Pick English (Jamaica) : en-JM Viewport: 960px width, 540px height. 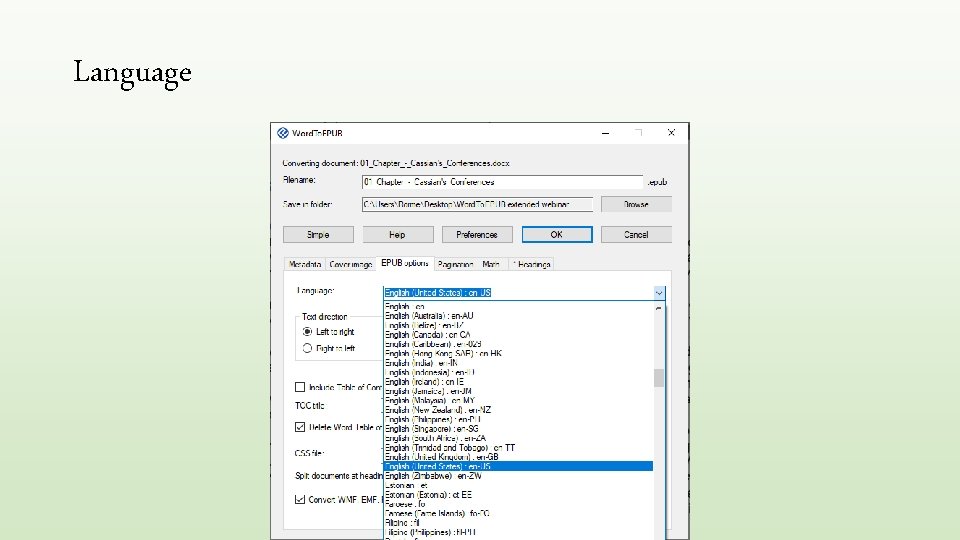[x=518, y=391]
